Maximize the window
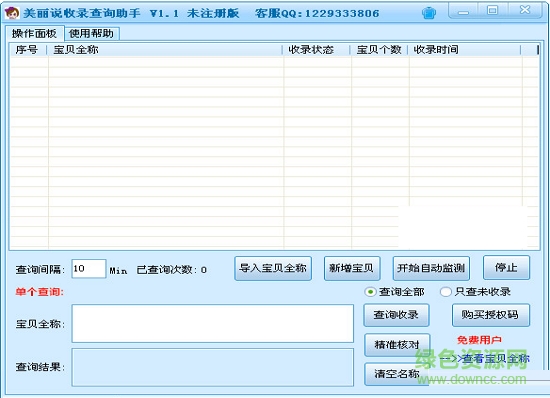 click(493, 11)
